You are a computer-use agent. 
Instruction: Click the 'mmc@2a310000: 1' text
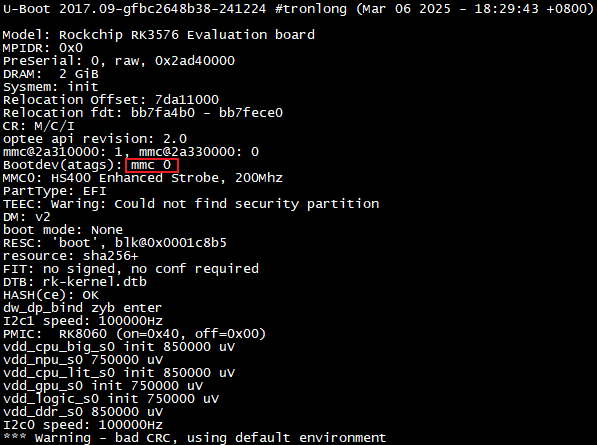tap(62, 152)
